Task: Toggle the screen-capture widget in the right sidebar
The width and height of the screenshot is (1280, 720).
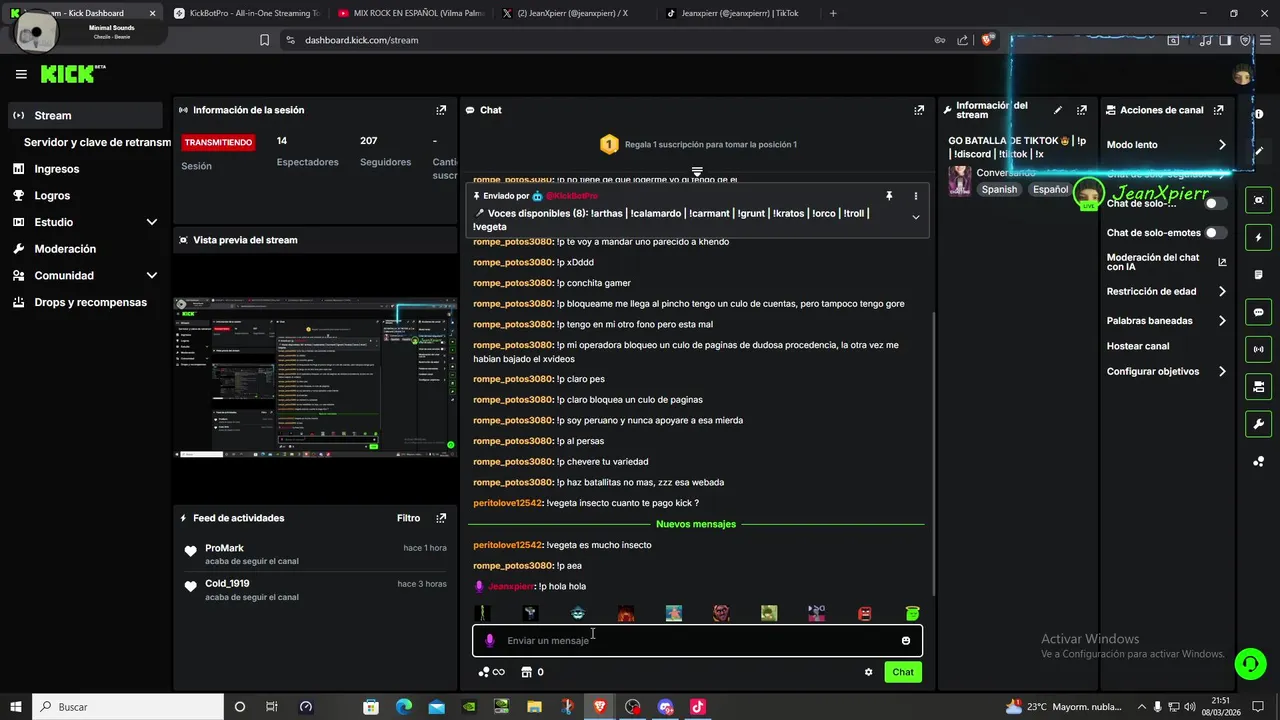Action: (x=1258, y=200)
